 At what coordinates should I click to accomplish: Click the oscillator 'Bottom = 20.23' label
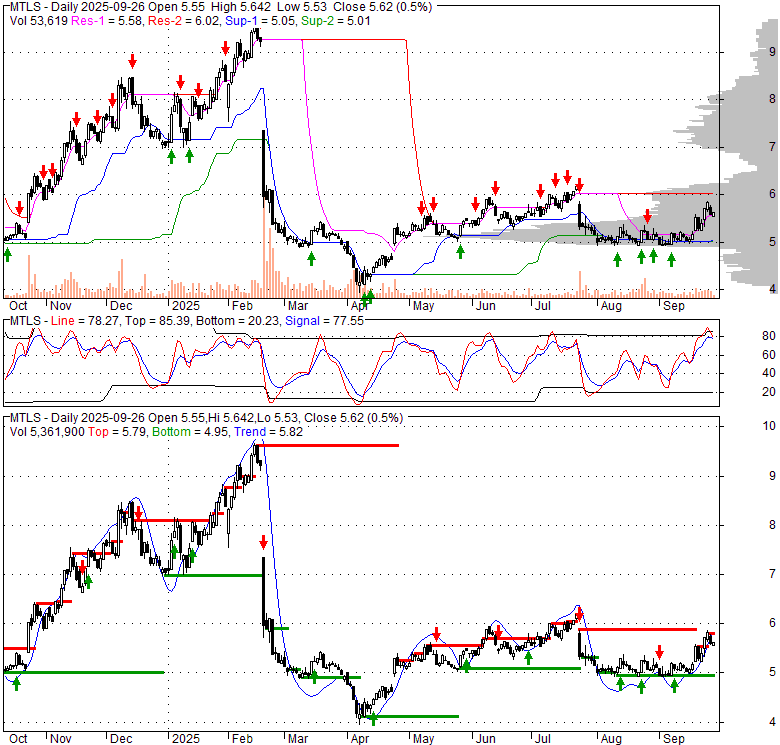[x=238, y=321]
